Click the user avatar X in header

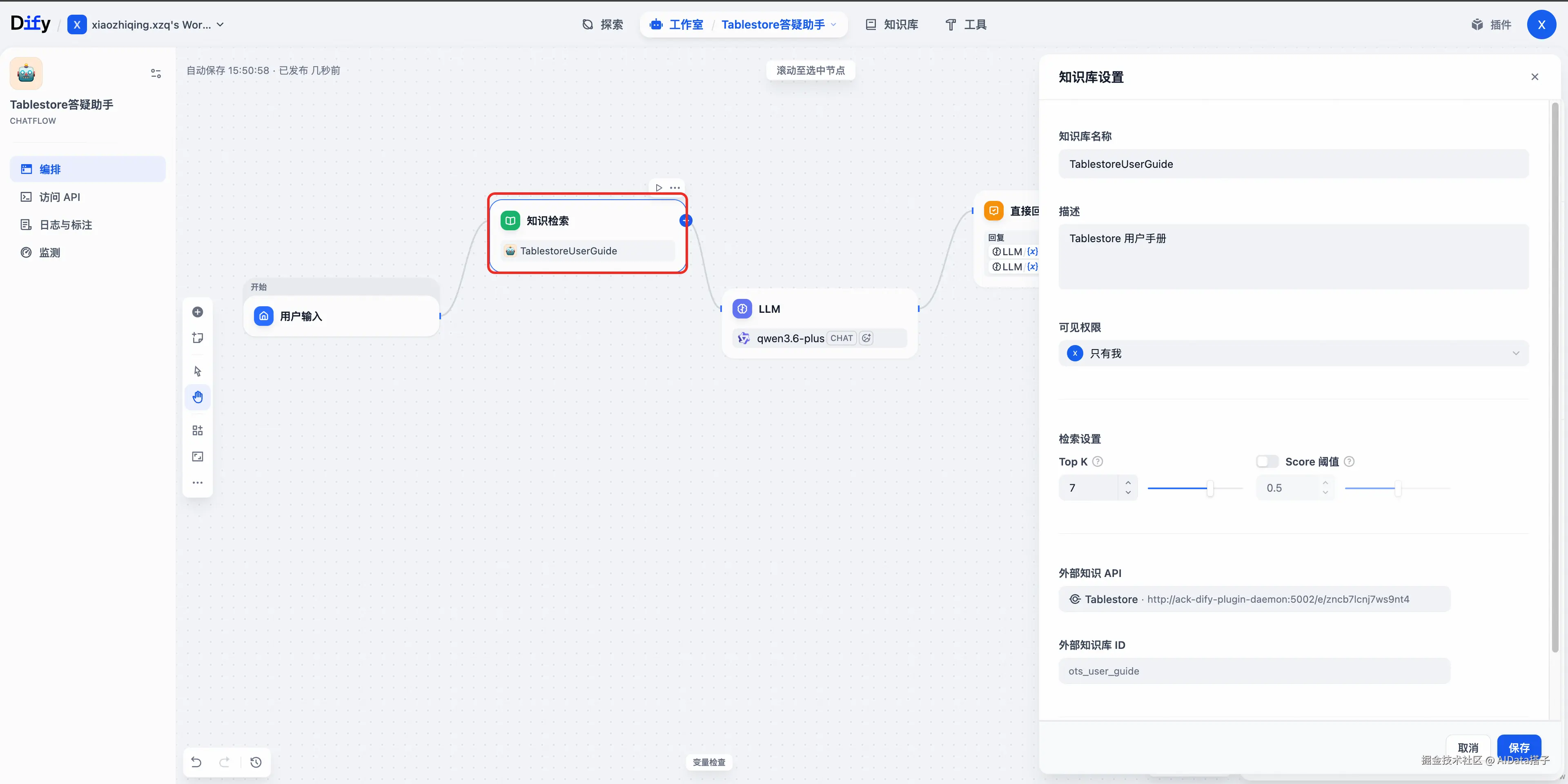tap(1541, 24)
